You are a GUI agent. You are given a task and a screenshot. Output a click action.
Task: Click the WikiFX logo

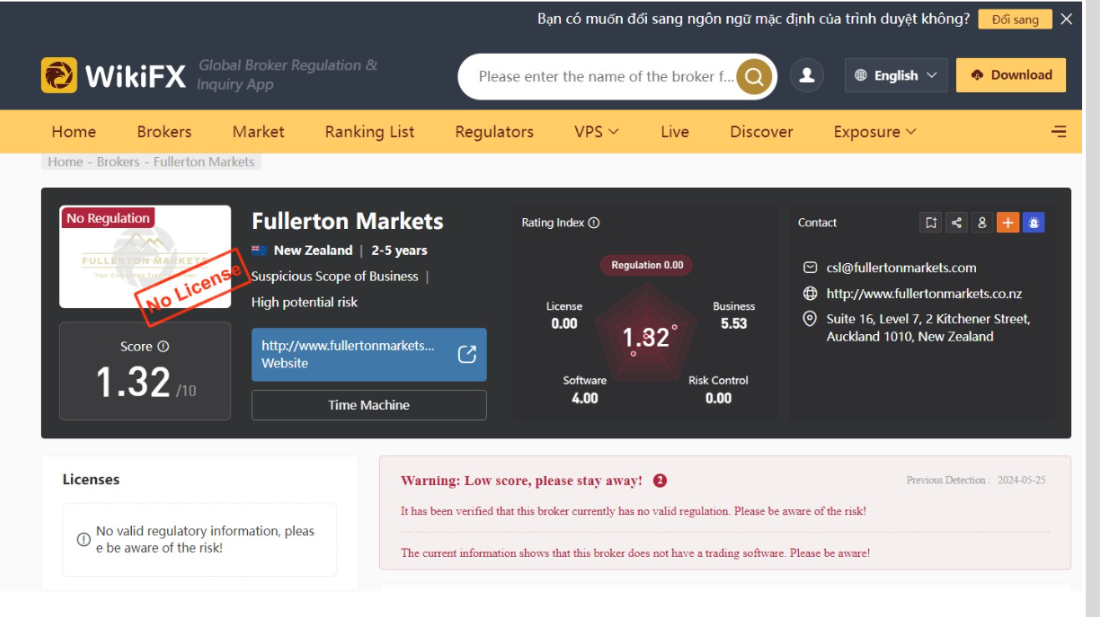point(114,75)
